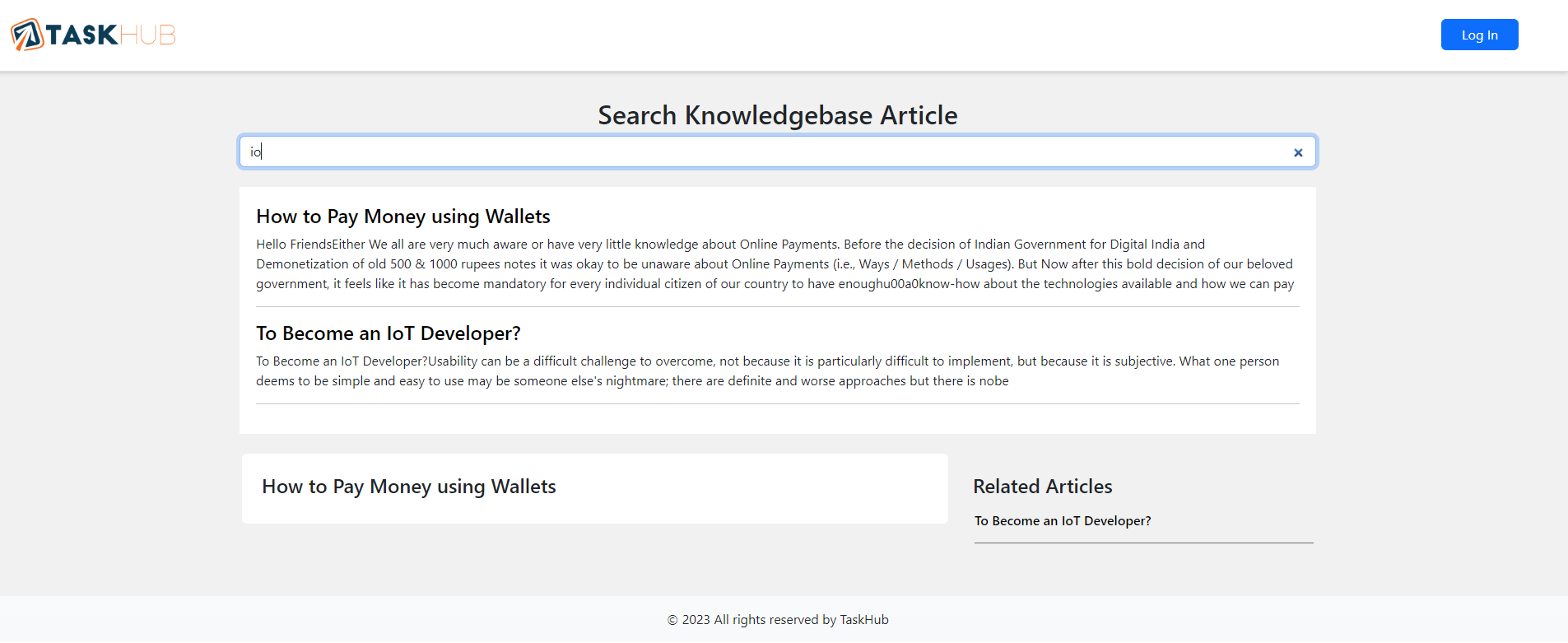Click the TASK wordmark text in the header
1568x643 pixels.
[82, 35]
